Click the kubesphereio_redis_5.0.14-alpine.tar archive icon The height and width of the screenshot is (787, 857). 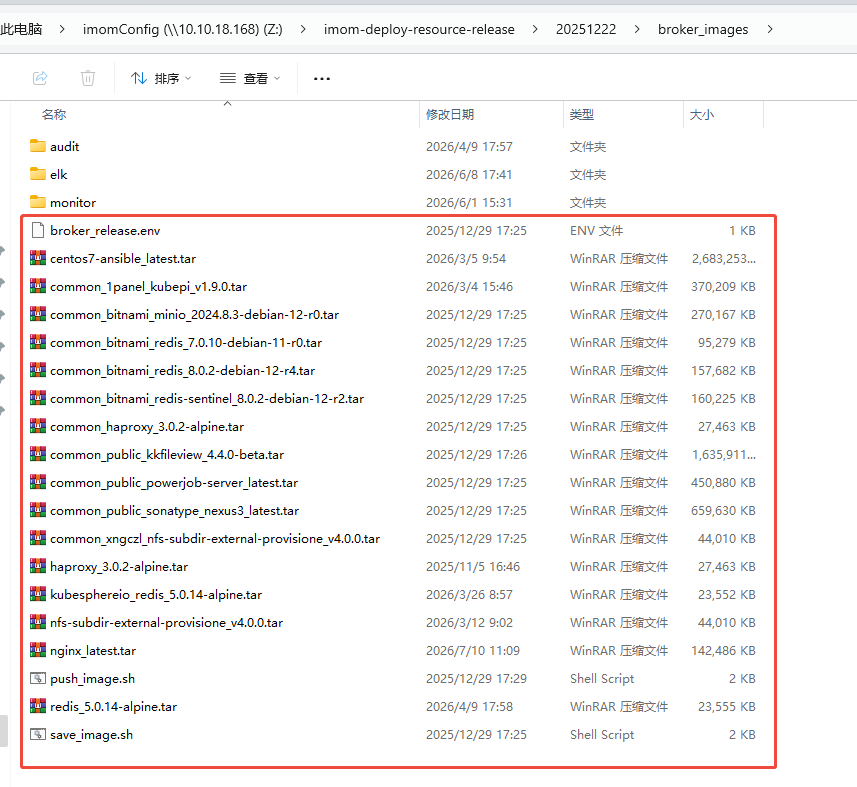tap(38, 594)
